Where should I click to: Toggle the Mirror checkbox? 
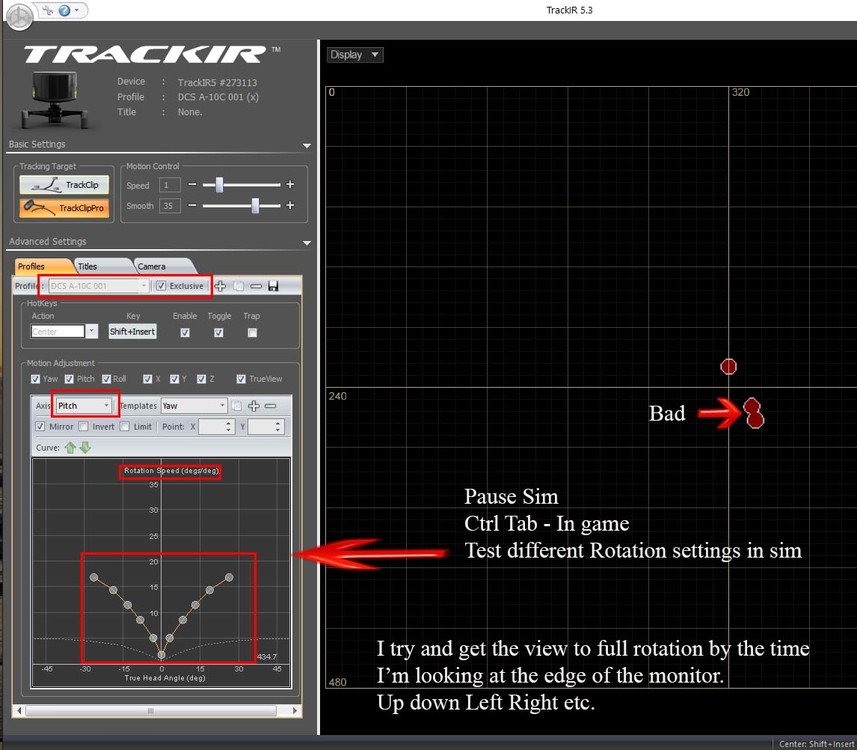[x=40, y=426]
